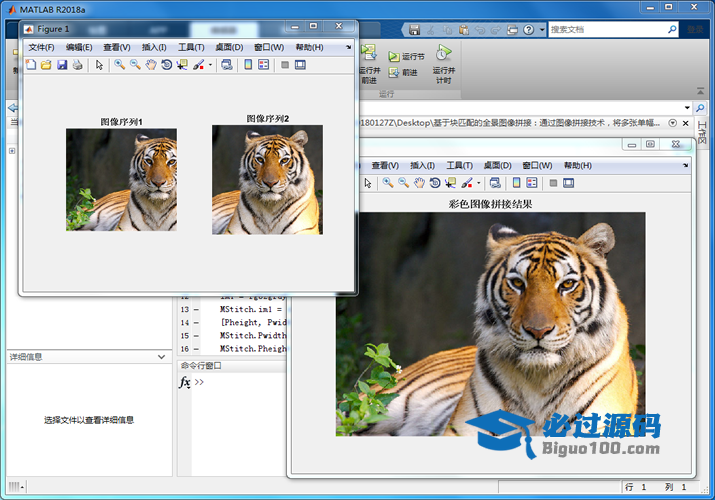
Task: Select Zoom In tool in Figure 1 toolbar
Action: [119, 65]
